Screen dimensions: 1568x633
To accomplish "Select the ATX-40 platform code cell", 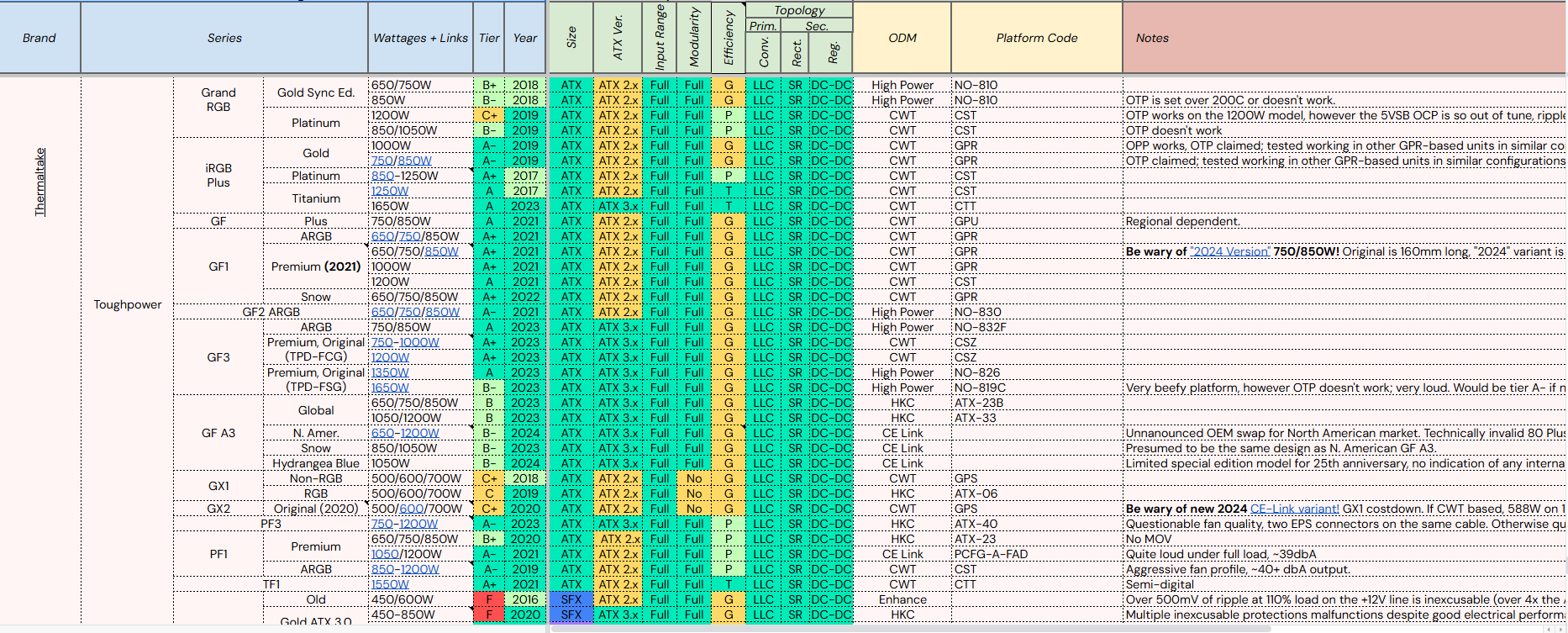I will [1037, 524].
